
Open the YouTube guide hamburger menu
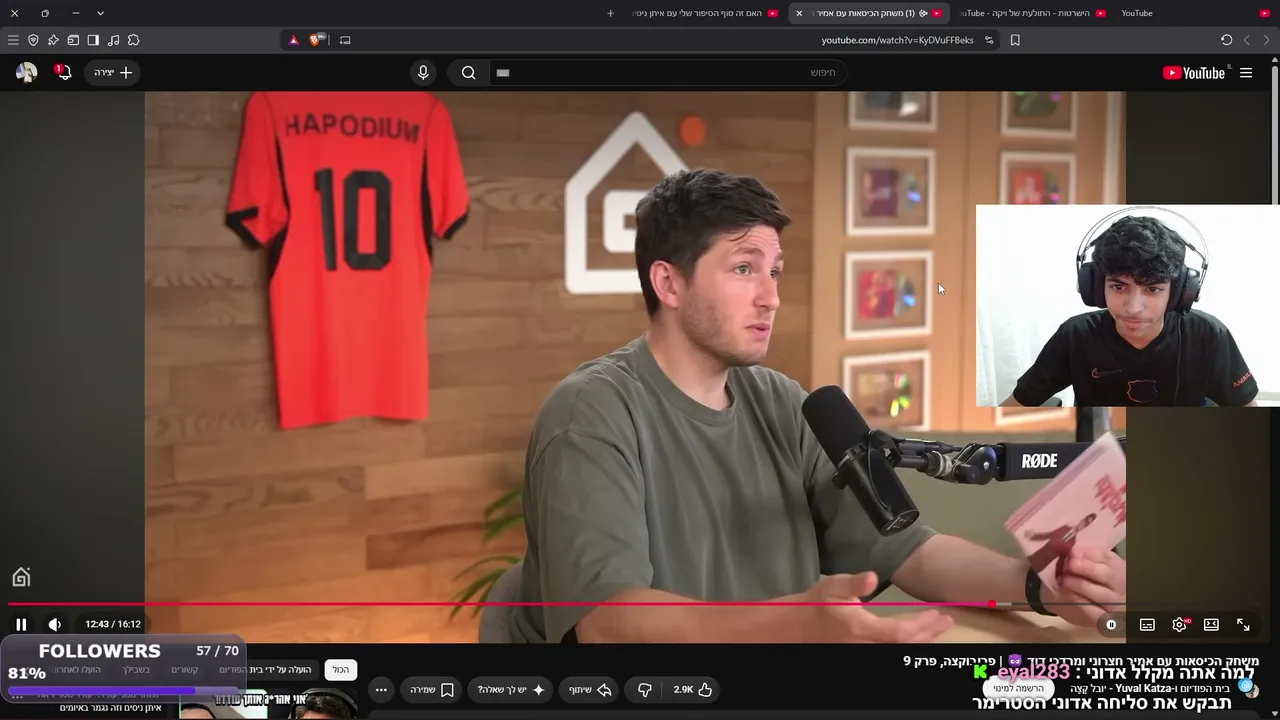pyautogui.click(x=1246, y=72)
